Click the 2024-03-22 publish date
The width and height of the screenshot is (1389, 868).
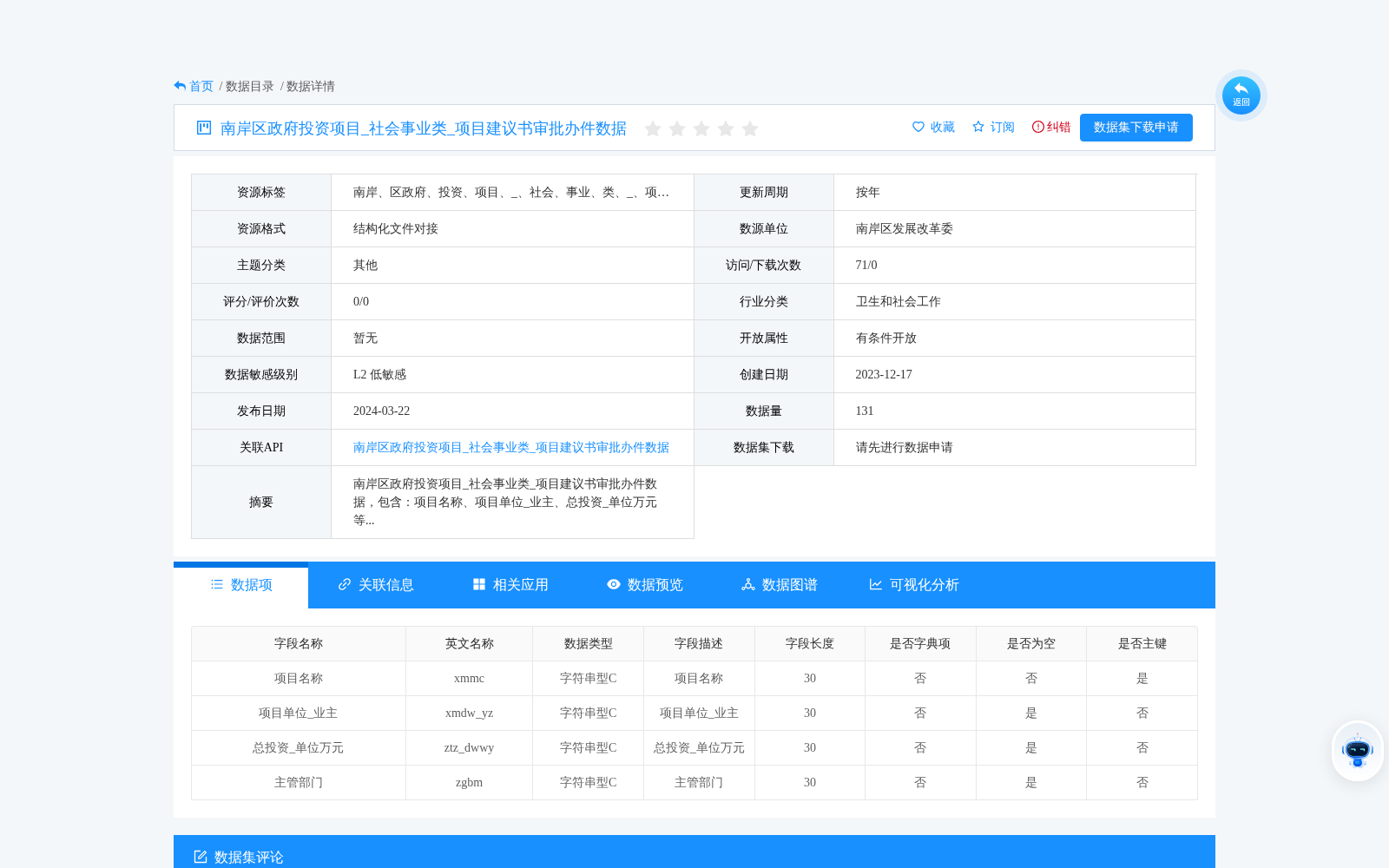[x=381, y=411]
